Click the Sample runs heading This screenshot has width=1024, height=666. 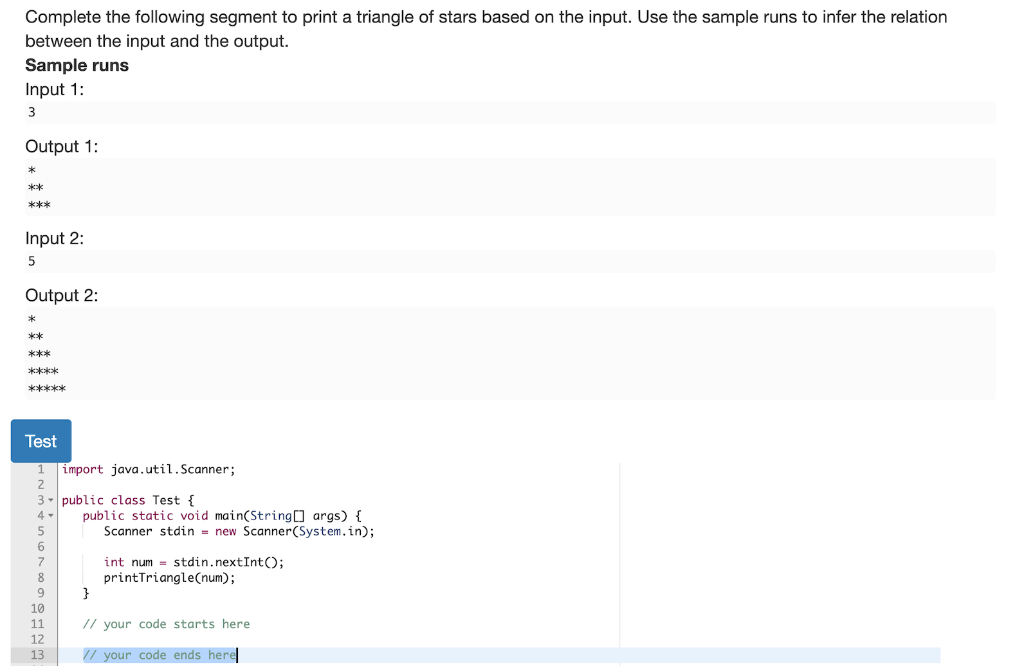pos(76,65)
